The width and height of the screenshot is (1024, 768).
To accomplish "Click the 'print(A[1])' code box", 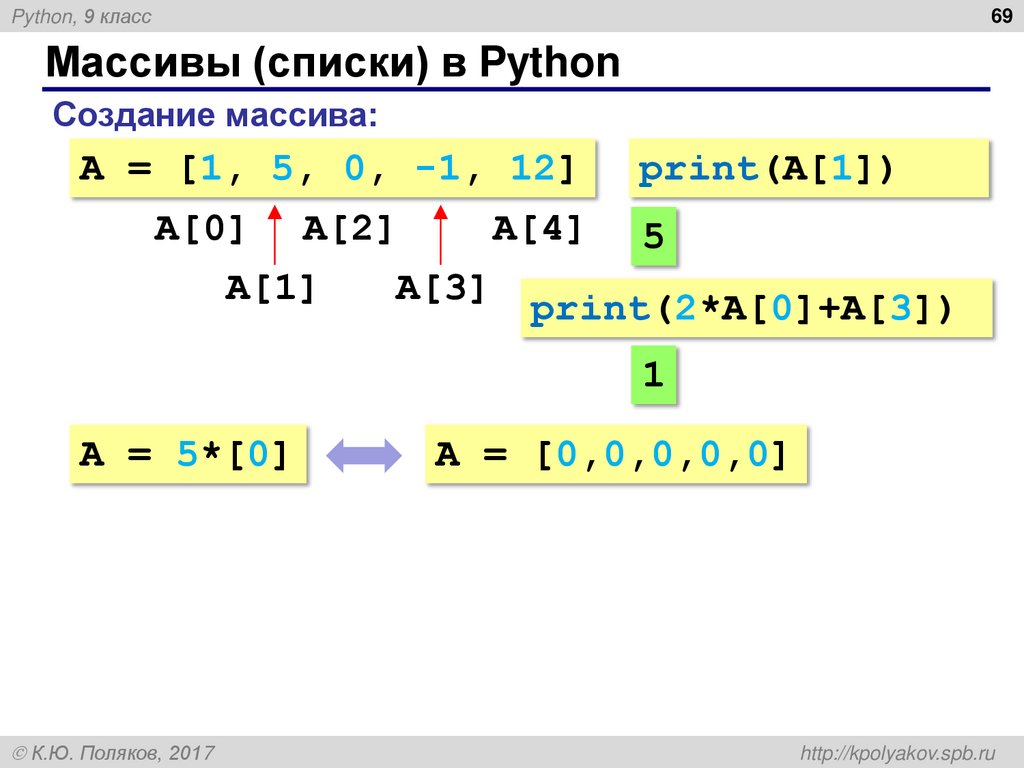I will (x=809, y=168).
